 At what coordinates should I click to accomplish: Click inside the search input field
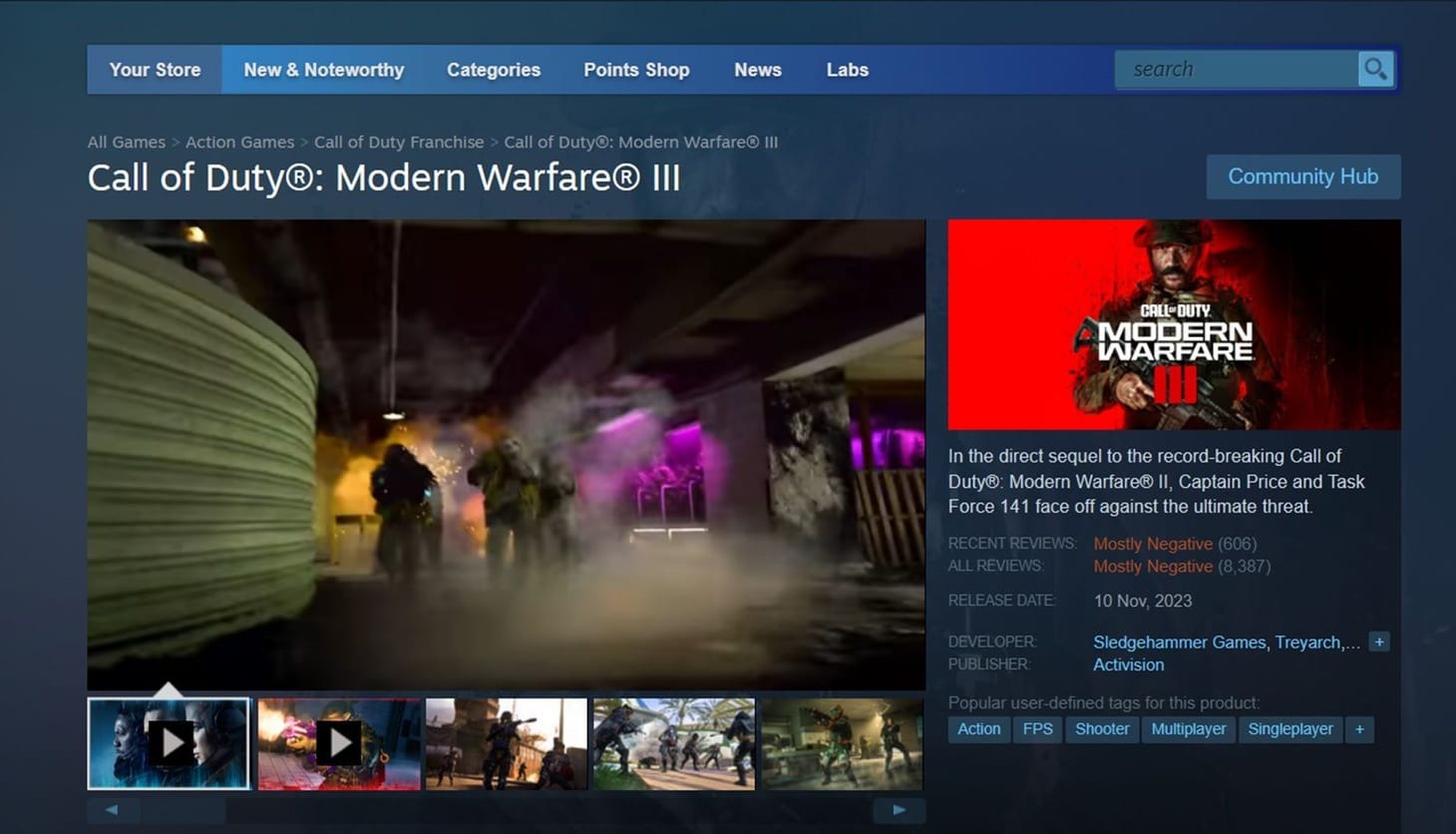tap(1237, 69)
